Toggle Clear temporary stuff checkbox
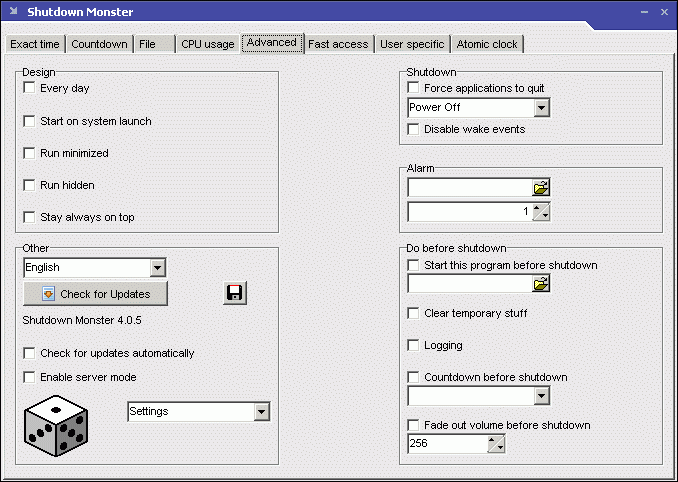Image resolution: width=678 pixels, height=482 pixels. tap(413, 313)
